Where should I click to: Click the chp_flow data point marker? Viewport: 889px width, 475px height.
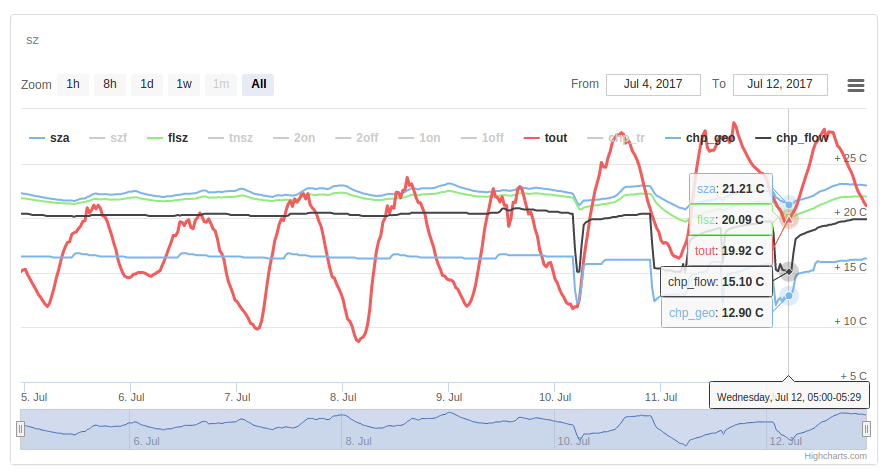pos(789,272)
